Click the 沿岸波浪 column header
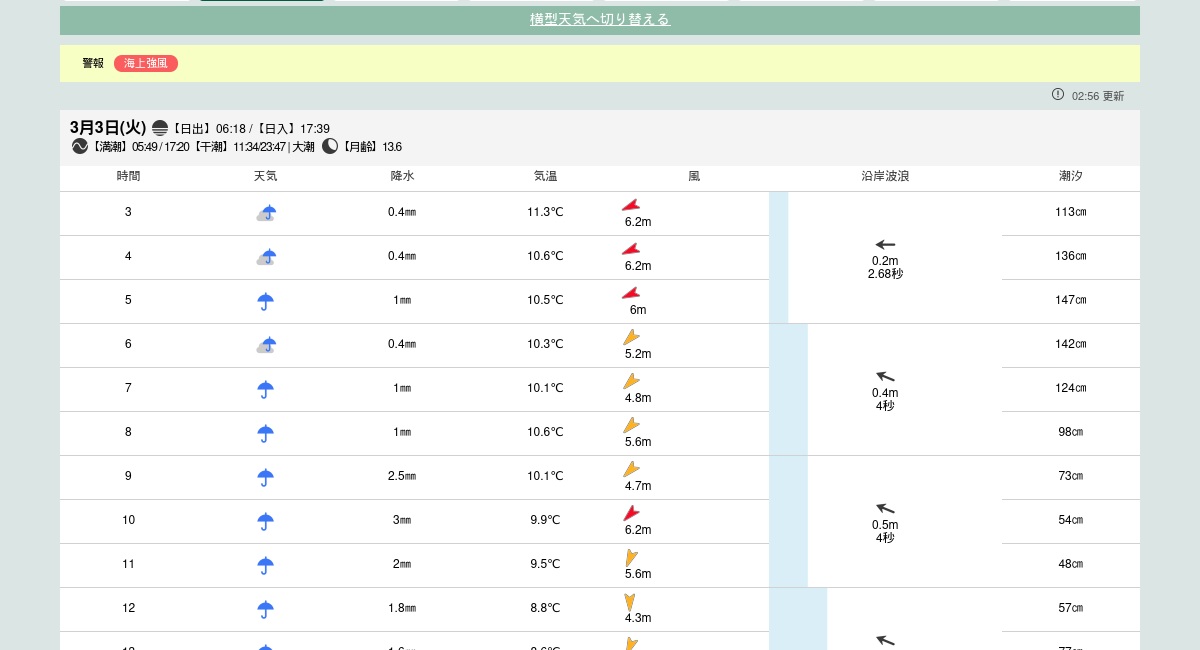 pos(885,176)
